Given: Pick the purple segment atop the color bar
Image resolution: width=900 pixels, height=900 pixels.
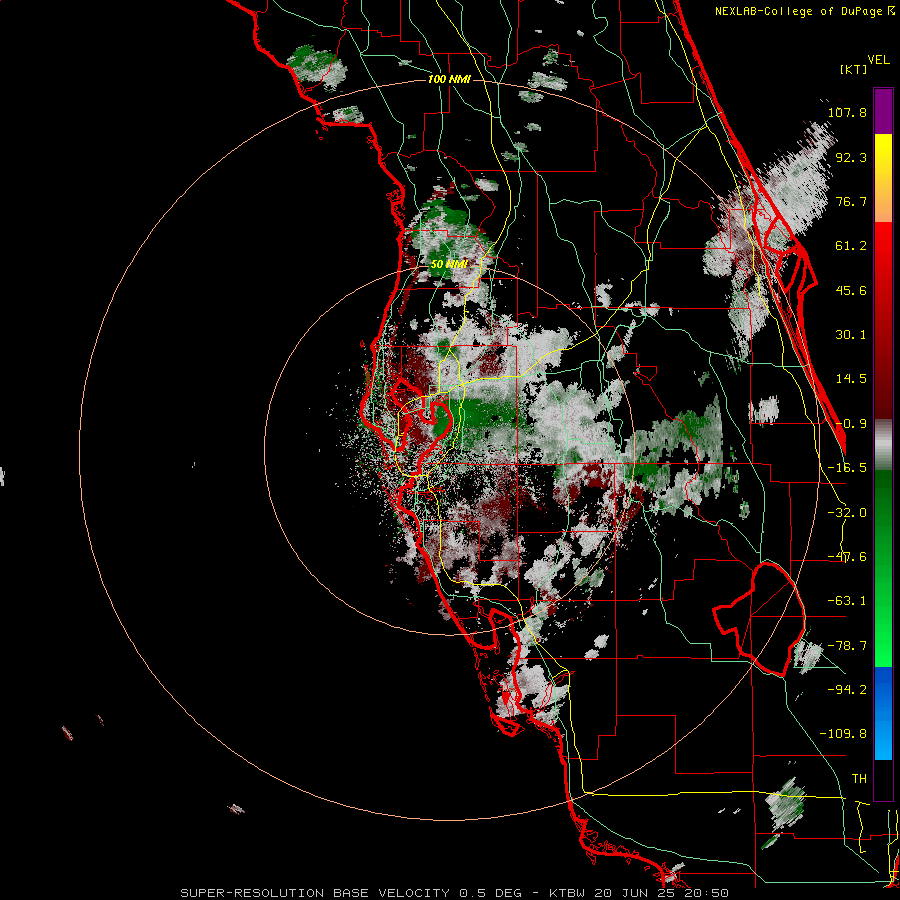Looking at the screenshot, I should (x=883, y=111).
